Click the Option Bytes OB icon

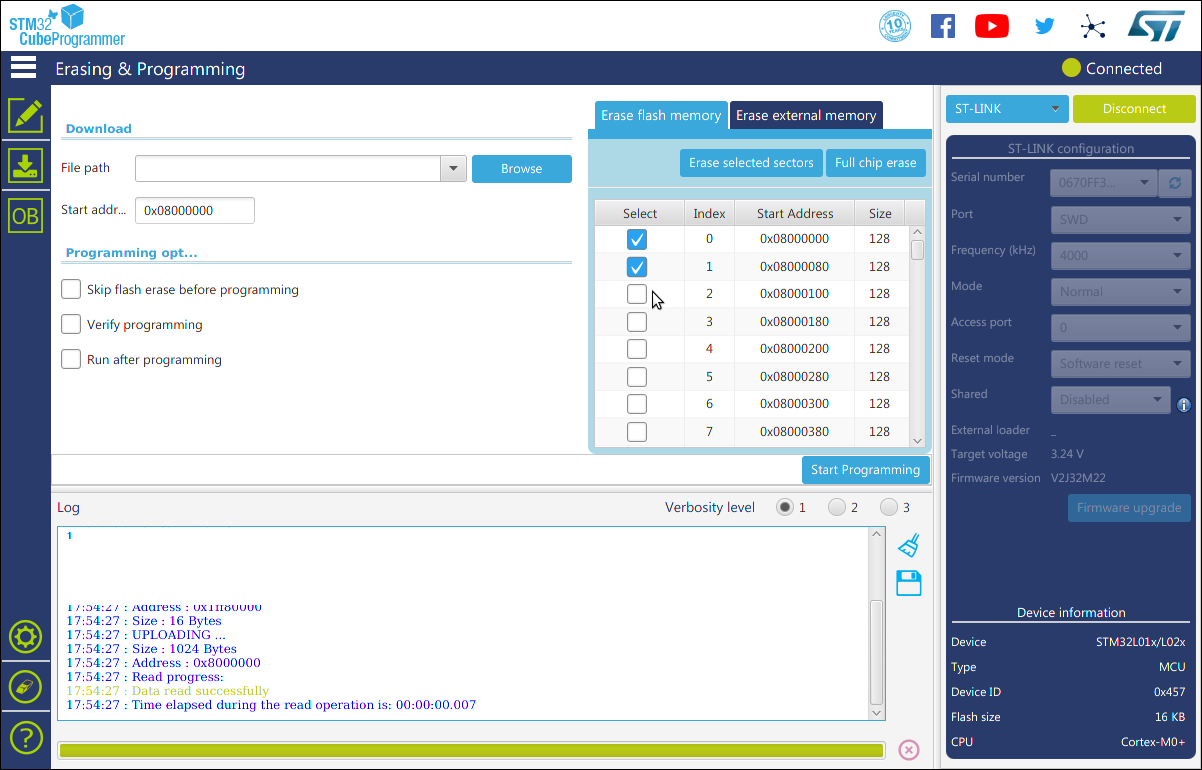click(x=25, y=215)
